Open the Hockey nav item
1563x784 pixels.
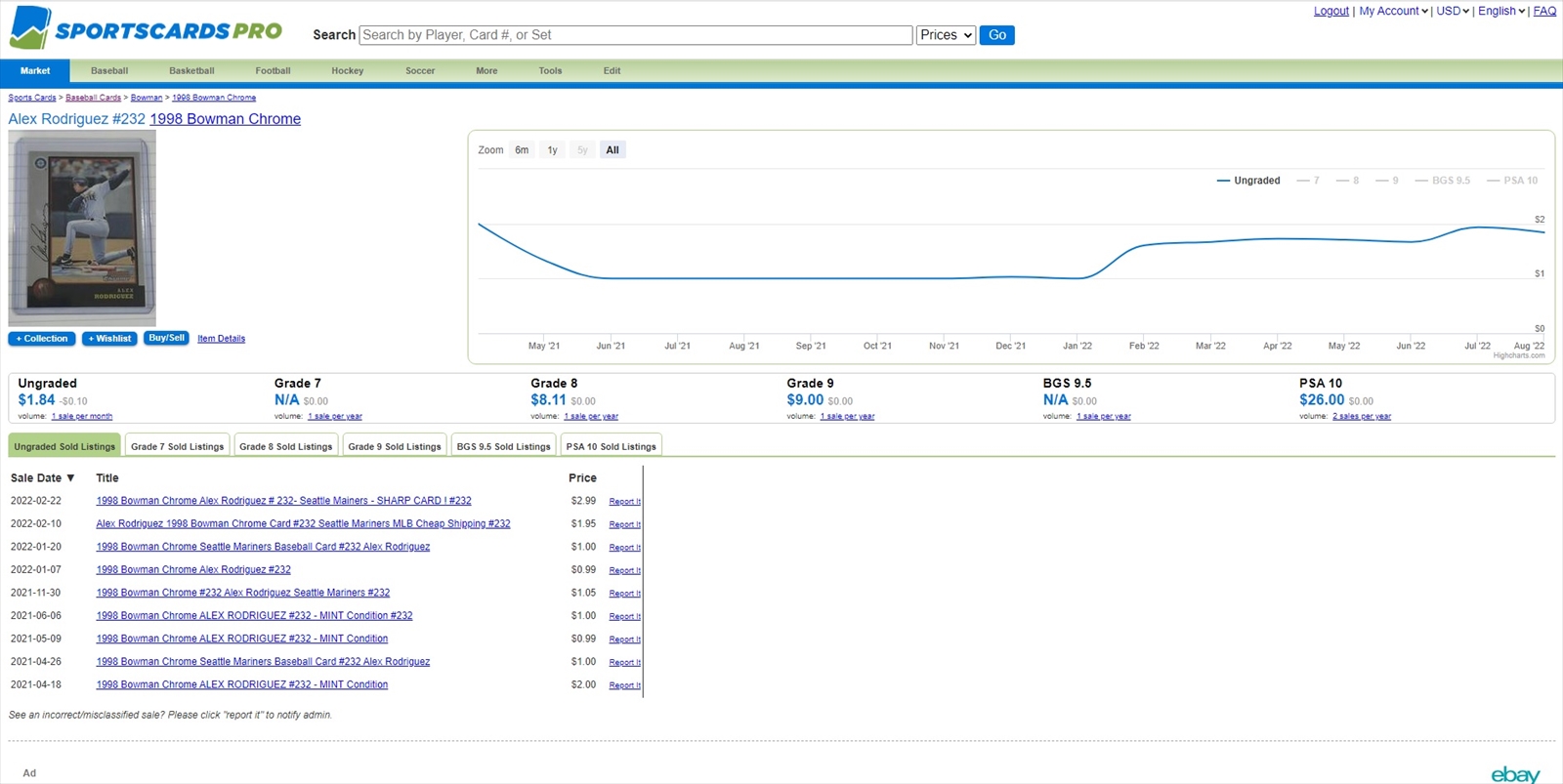coord(347,71)
